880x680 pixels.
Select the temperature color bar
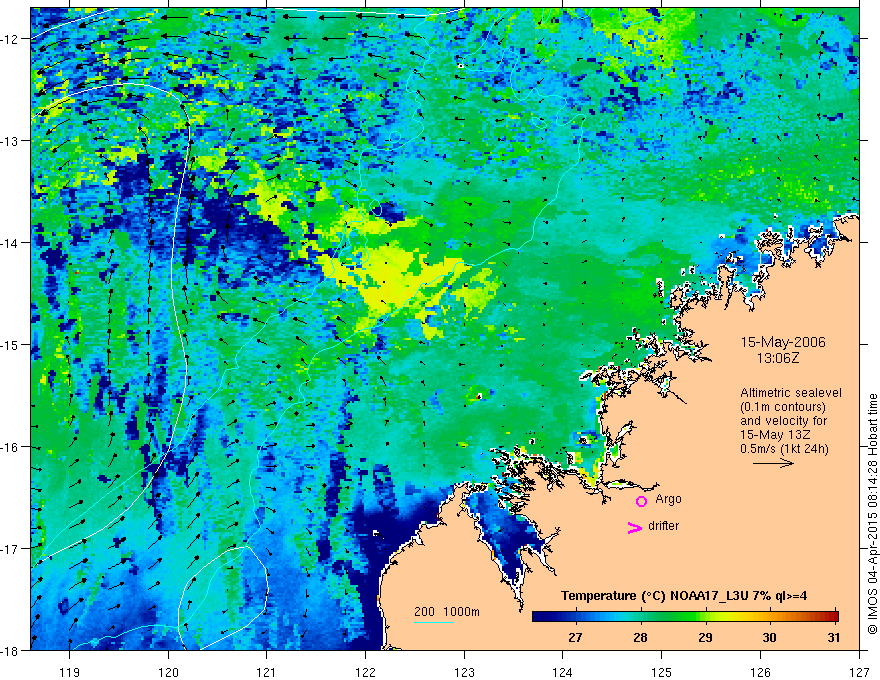click(685, 616)
